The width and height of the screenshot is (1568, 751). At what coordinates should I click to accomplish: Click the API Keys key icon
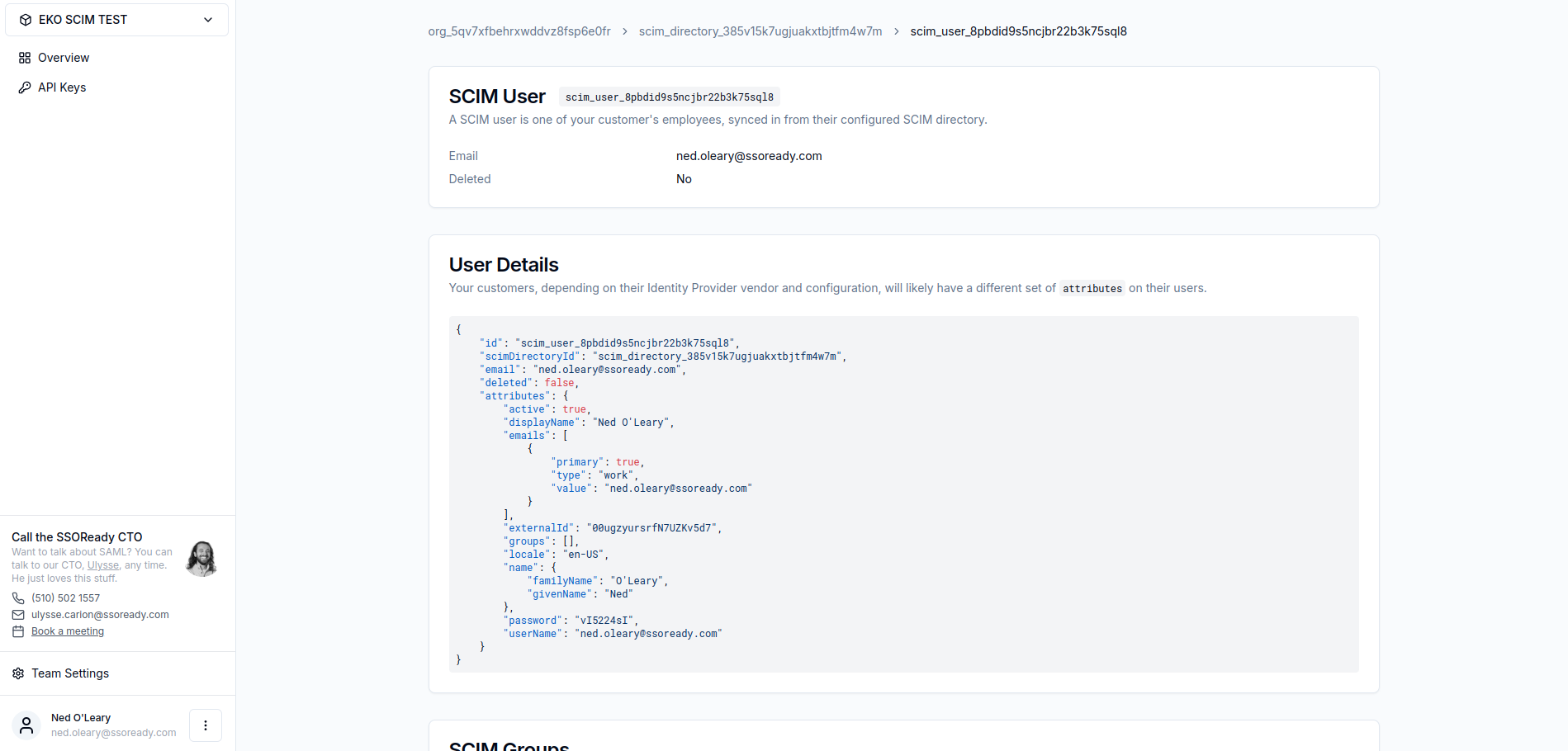pos(25,87)
